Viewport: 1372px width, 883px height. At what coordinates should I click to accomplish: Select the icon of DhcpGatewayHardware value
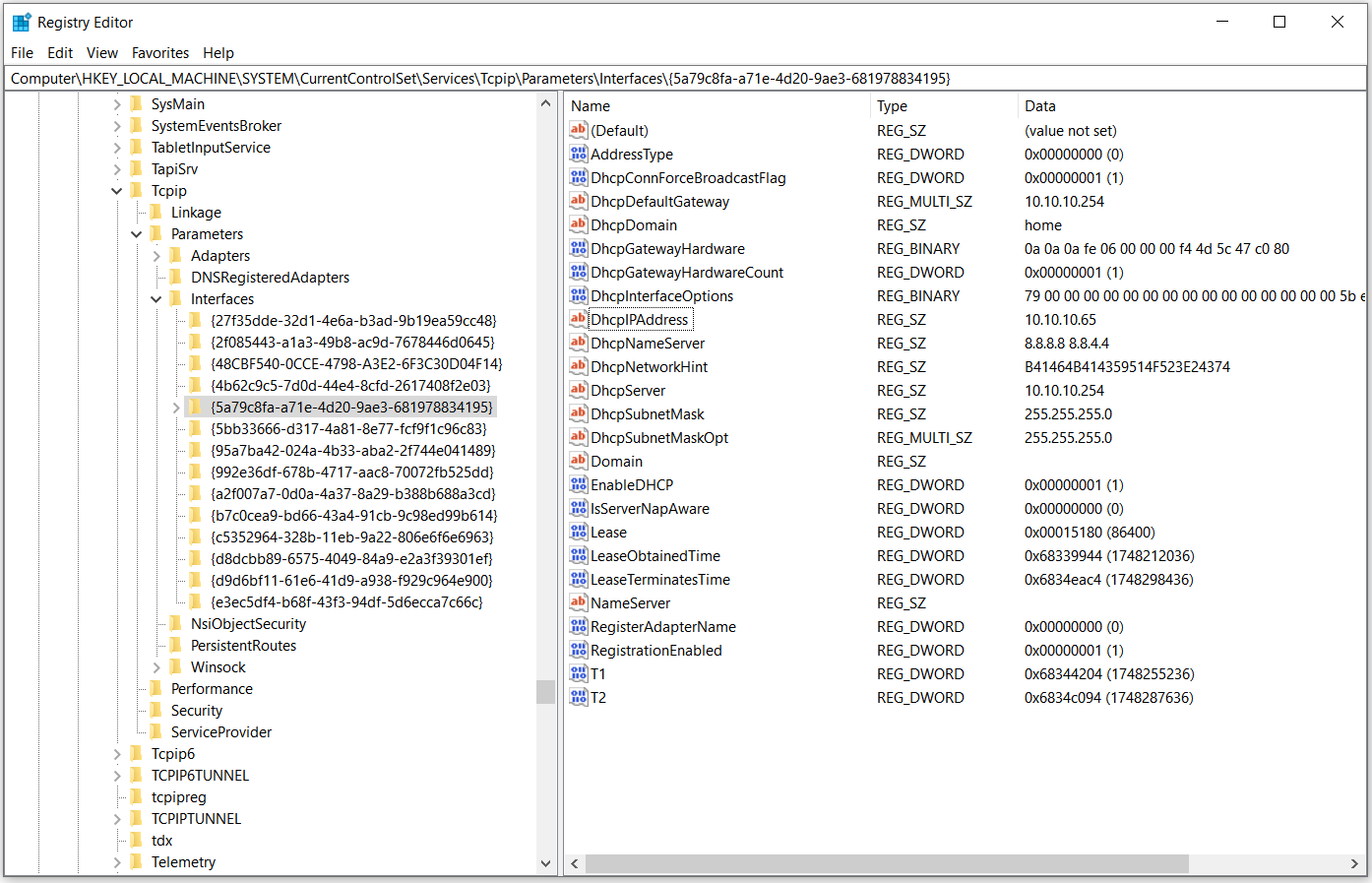579,248
